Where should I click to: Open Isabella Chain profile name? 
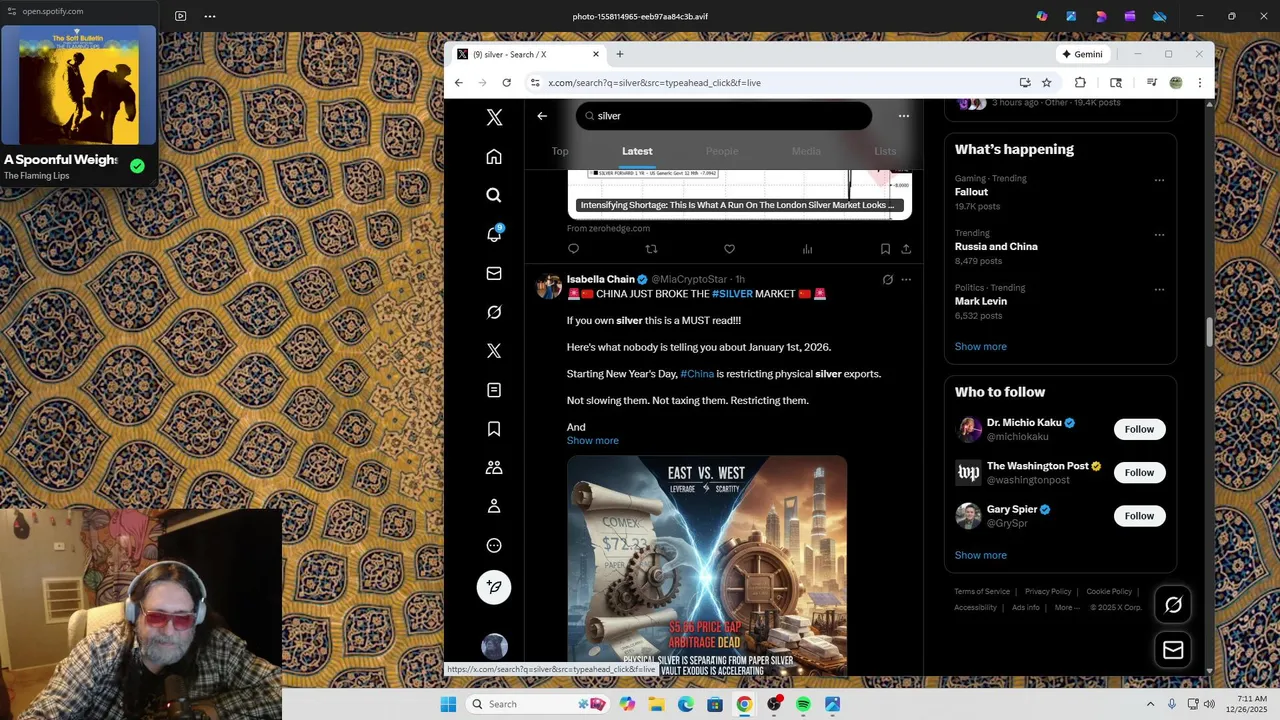600,279
